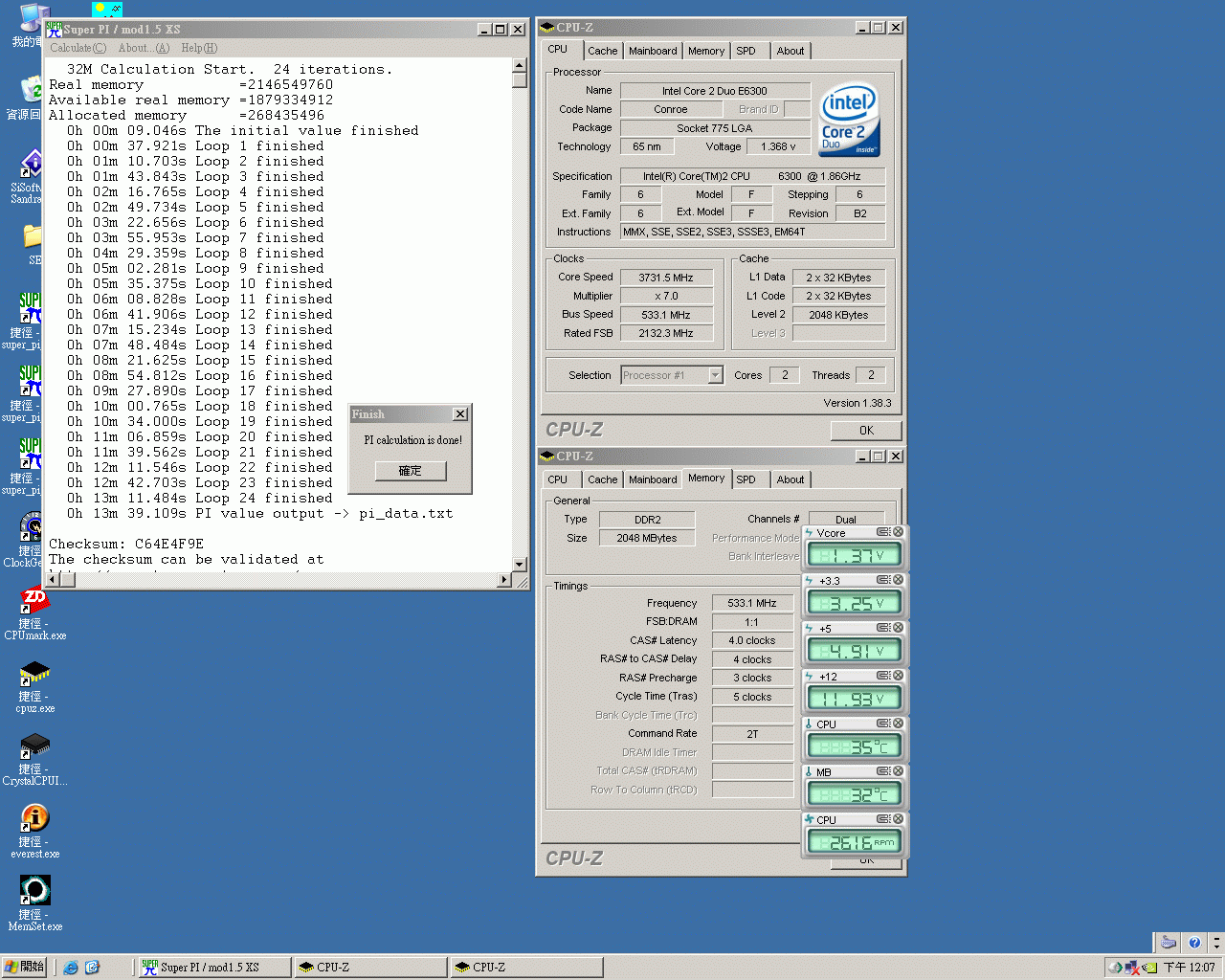Image resolution: width=1225 pixels, height=980 pixels.
Task: Click the Voltage 1.368 v field
Action: coord(778,146)
